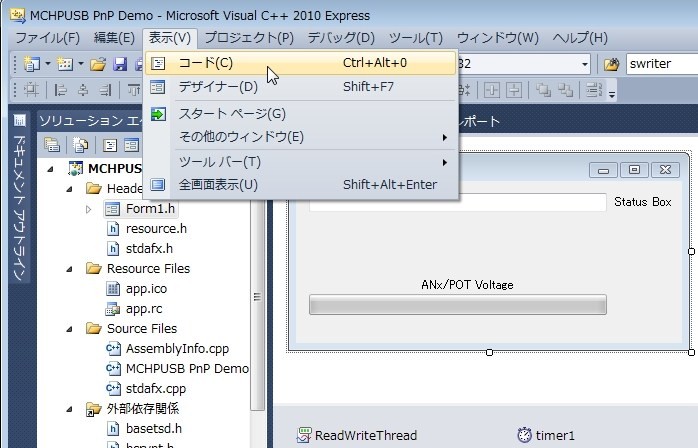Screen dimensions: 698x448
Task: Click the Align Rights layout icon
Action: pos(105,90)
